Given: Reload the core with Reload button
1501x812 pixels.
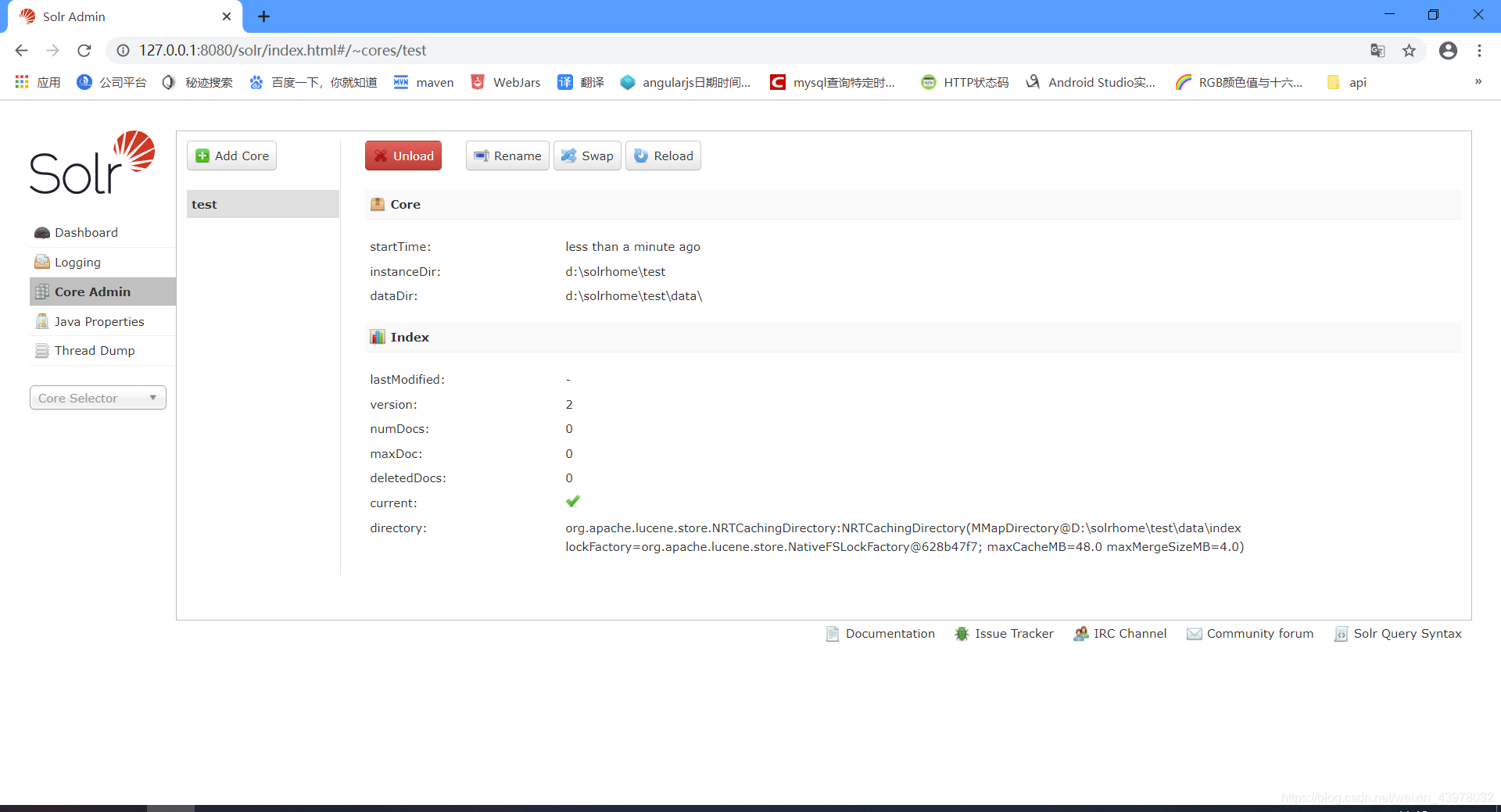Looking at the screenshot, I should tap(663, 156).
